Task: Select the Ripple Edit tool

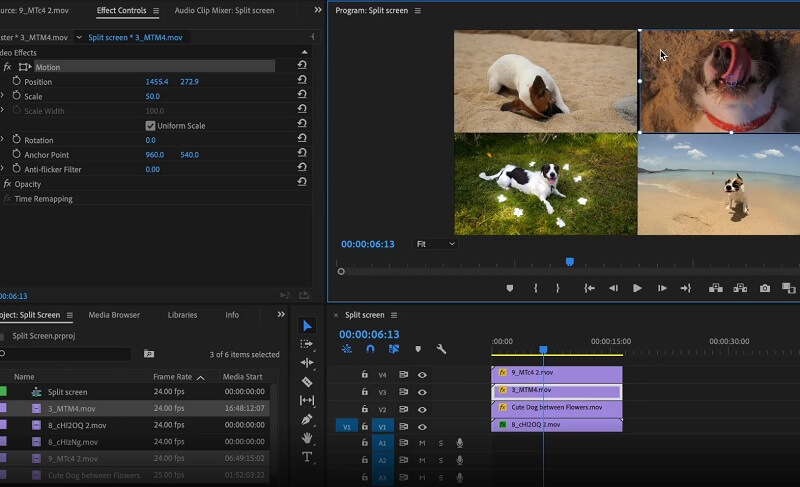Action: coord(307,363)
